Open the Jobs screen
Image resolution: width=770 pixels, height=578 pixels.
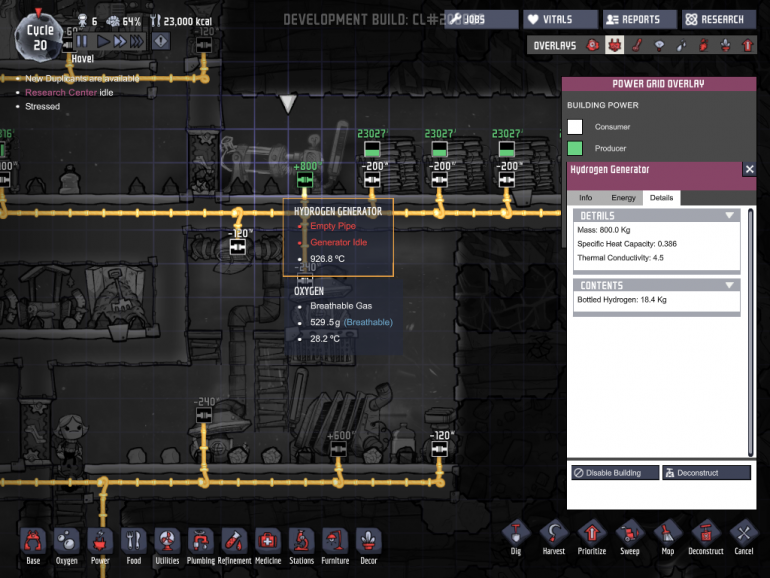[x=481, y=19]
